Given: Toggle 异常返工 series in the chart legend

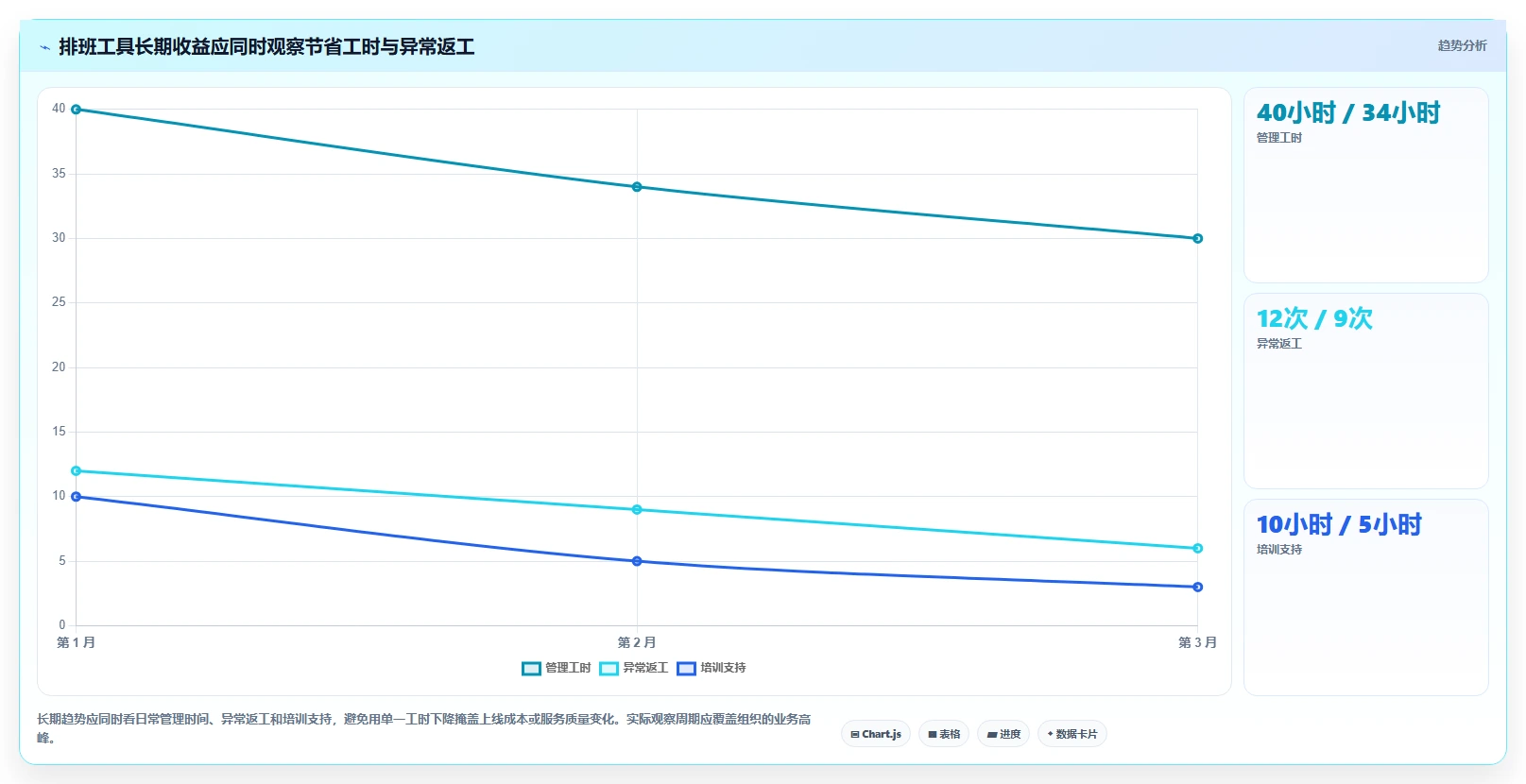Looking at the screenshot, I should (634, 668).
